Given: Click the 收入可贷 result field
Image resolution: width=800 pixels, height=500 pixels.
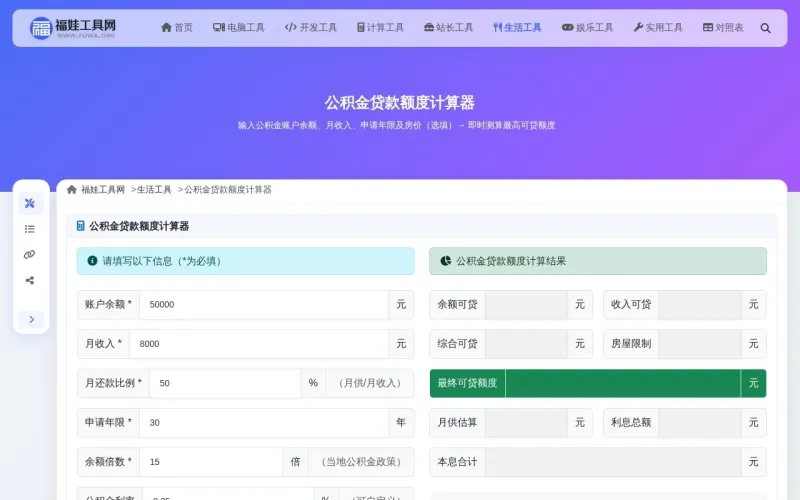Looking at the screenshot, I should pyautogui.click(x=699, y=305).
